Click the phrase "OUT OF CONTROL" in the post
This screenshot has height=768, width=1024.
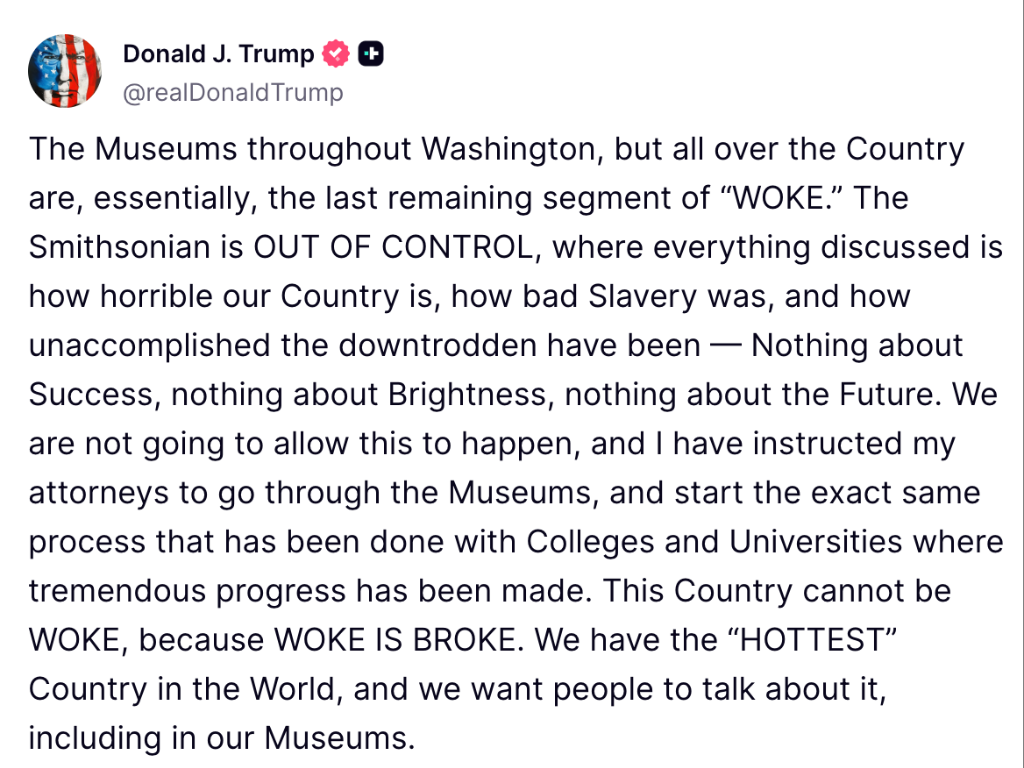pos(393,248)
